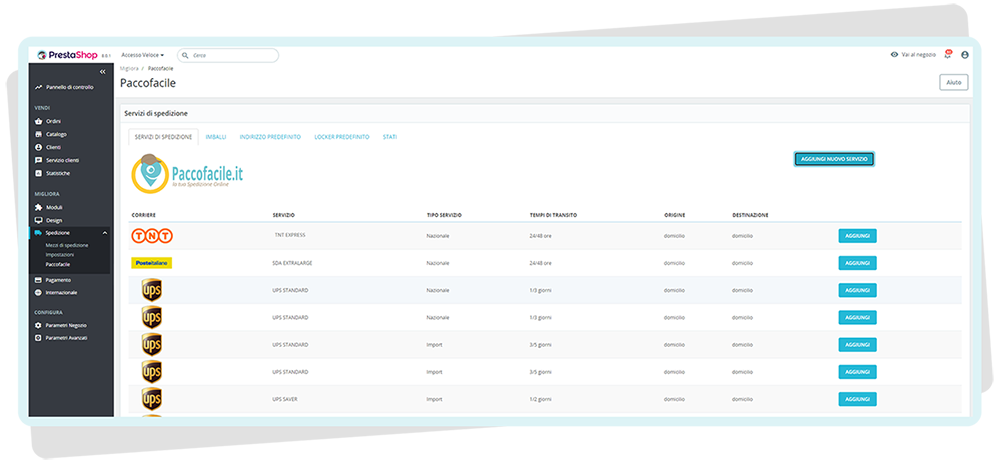Open Mezzi di spedizione submenu item
This screenshot has width=1000, height=462.
(x=67, y=245)
